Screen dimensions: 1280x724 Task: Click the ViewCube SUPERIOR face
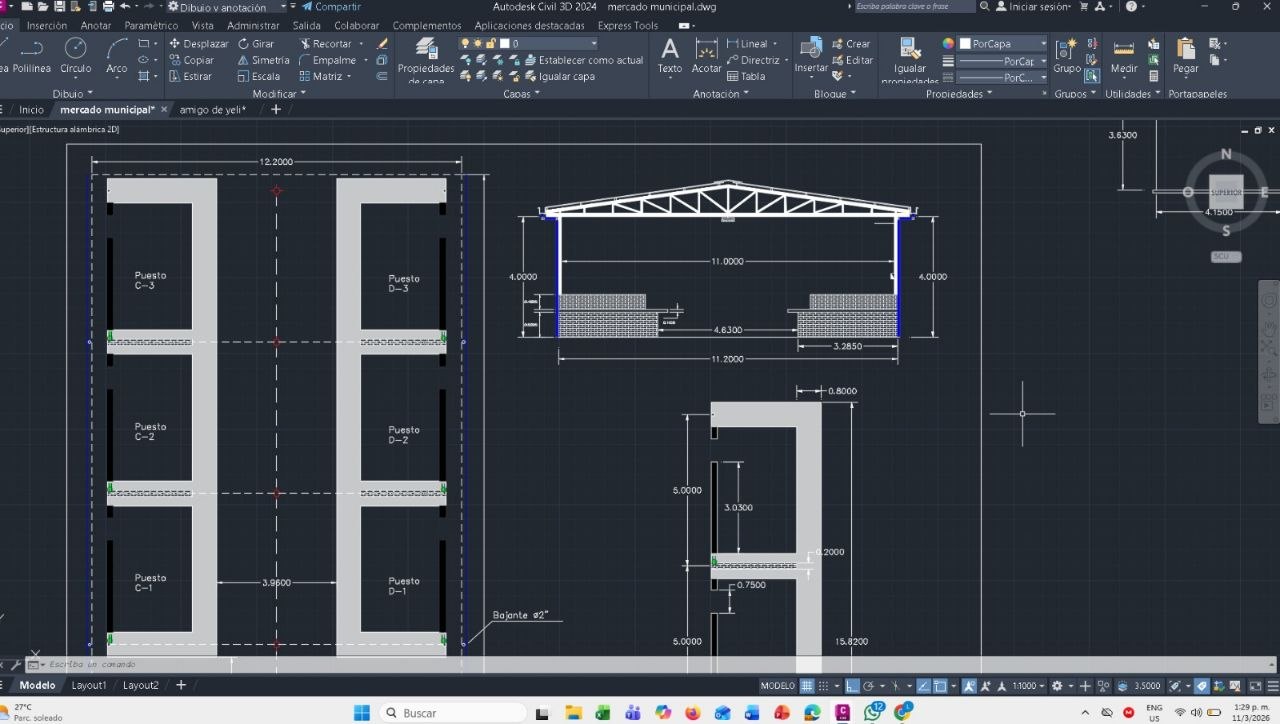(1226, 192)
